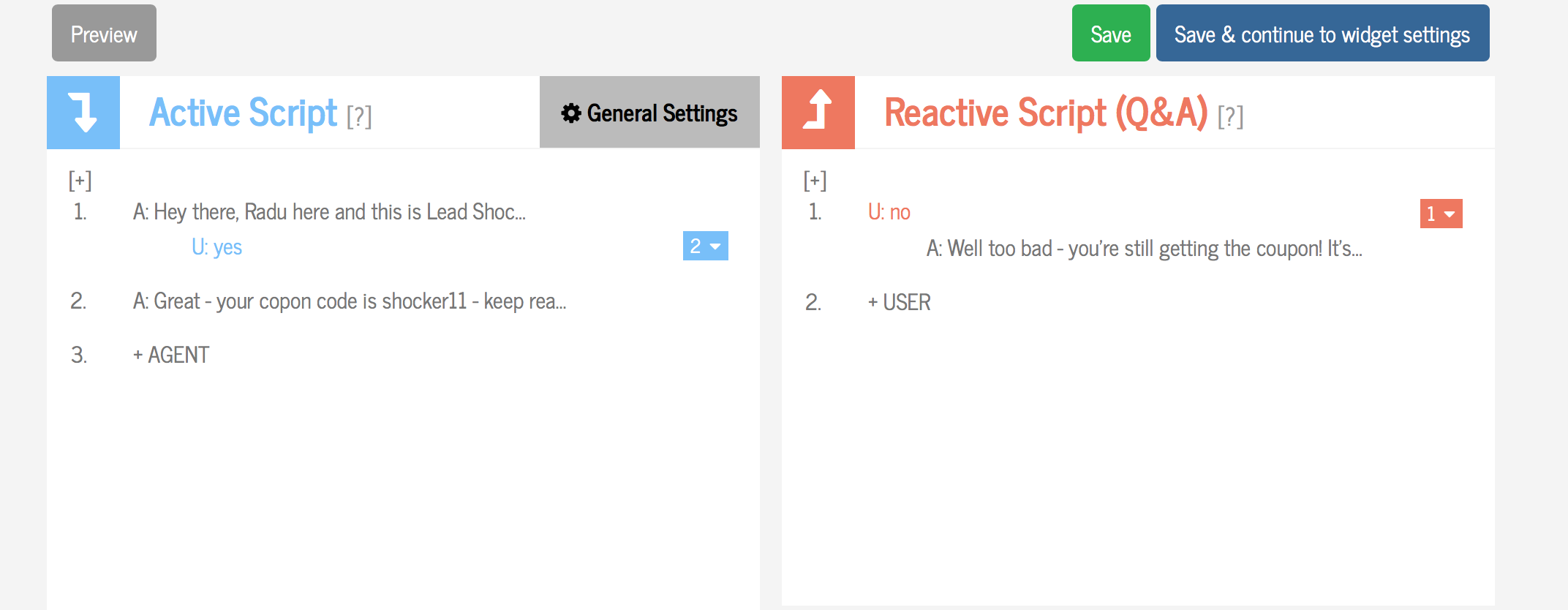Open the Active Script [?] help
Viewport: 1568px width, 610px height.
(359, 116)
